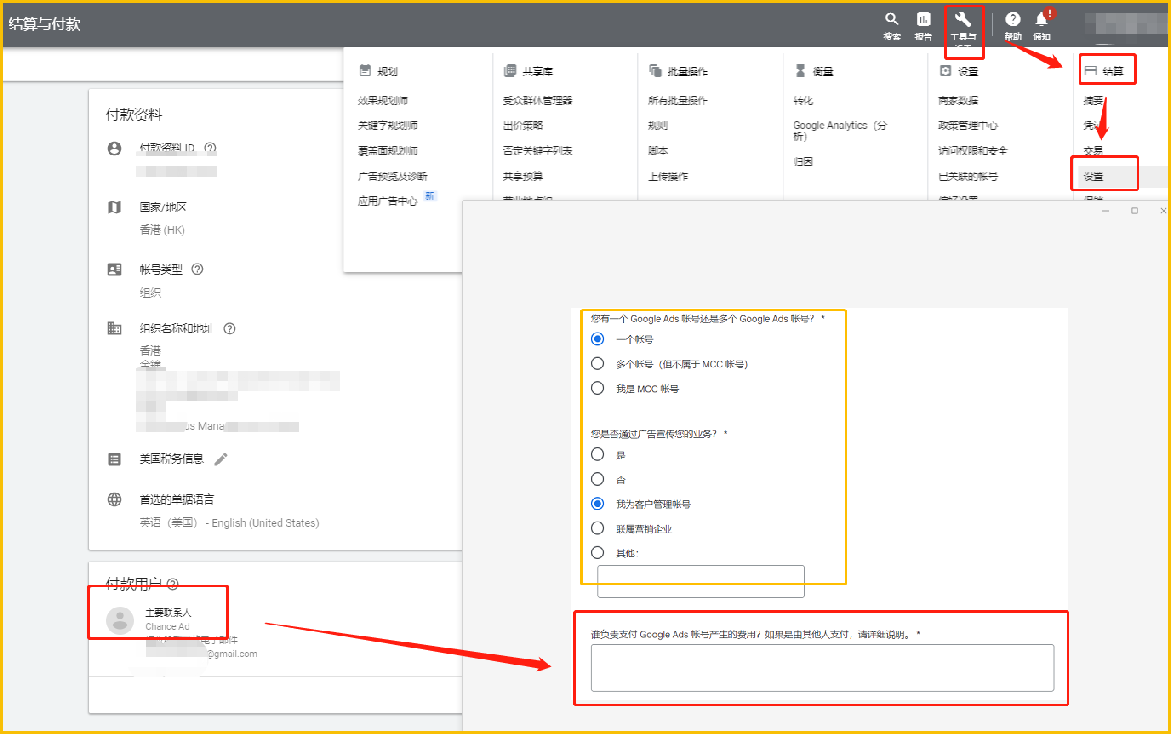The height and width of the screenshot is (735, 1172).
Task: Click 所有批量操作 menu entry
Action: (678, 101)
